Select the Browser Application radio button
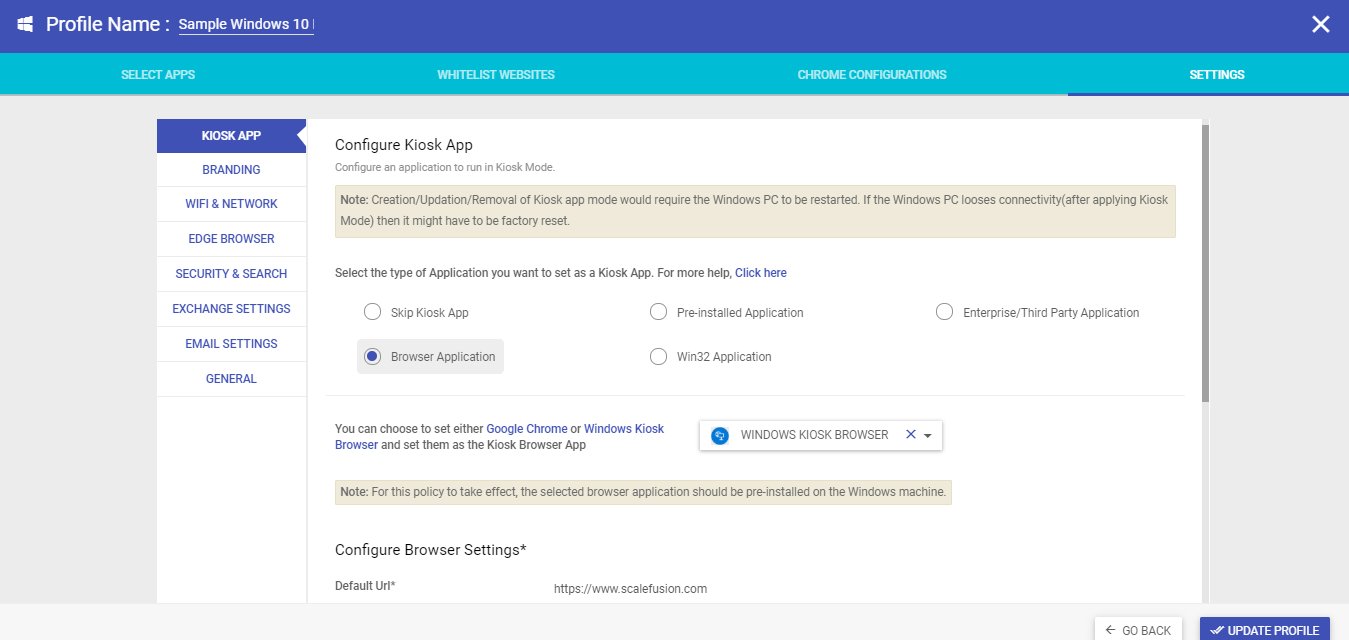1349x640 pixels. [372, 356]
